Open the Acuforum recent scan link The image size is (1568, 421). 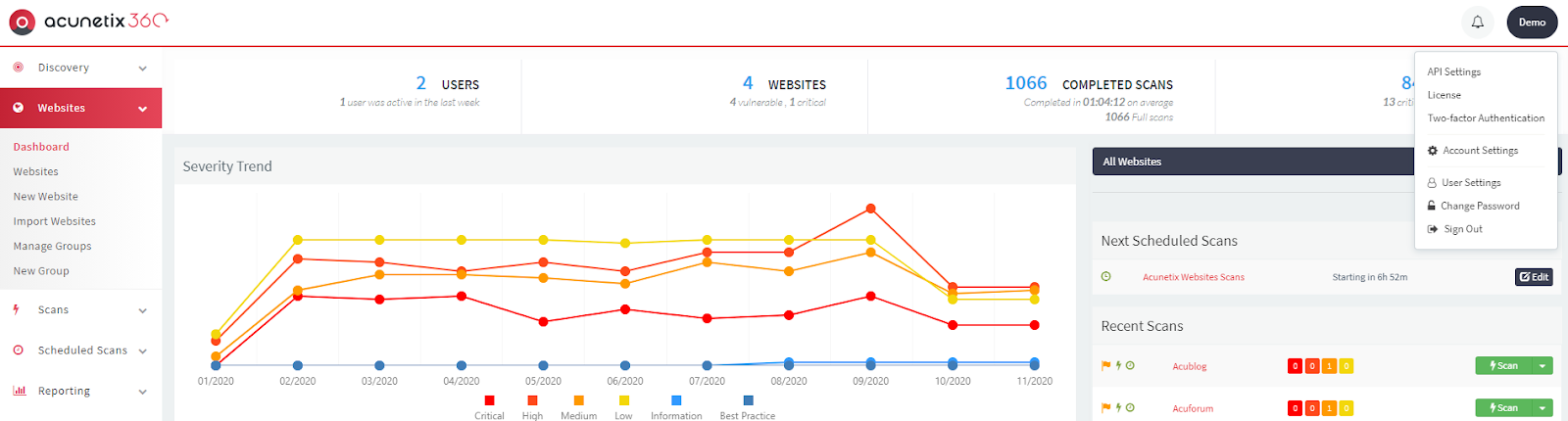1193,408
